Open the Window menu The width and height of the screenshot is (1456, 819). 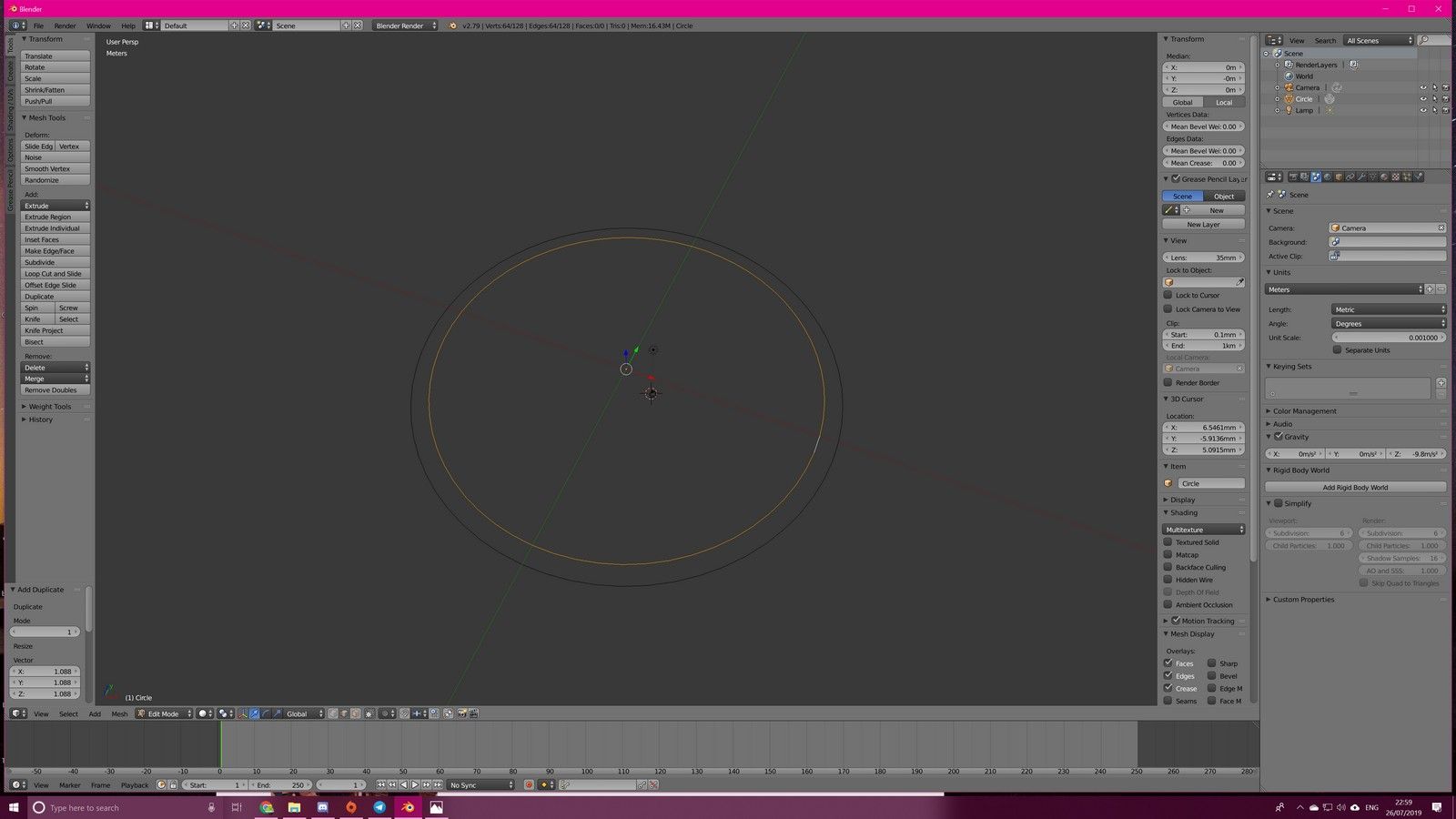[x=98, y=25]
